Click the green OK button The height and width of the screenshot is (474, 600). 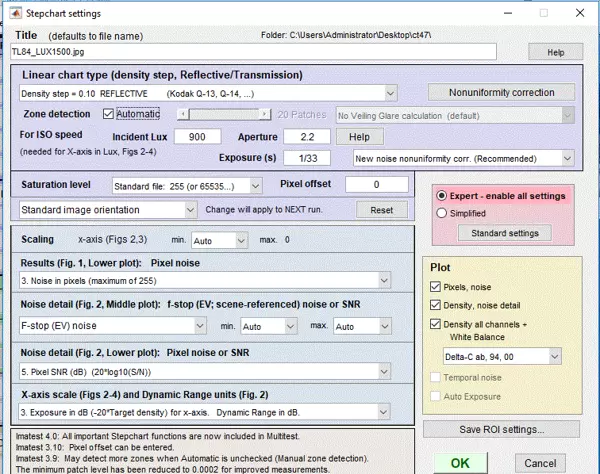click(x=459, y=462)
